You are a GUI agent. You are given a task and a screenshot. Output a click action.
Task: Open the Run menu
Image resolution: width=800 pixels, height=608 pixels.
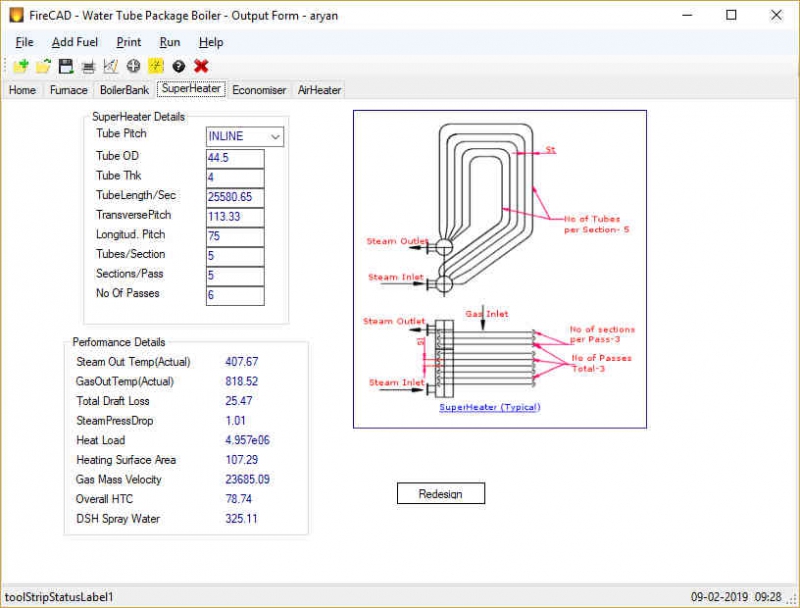(x=169, y=42)
